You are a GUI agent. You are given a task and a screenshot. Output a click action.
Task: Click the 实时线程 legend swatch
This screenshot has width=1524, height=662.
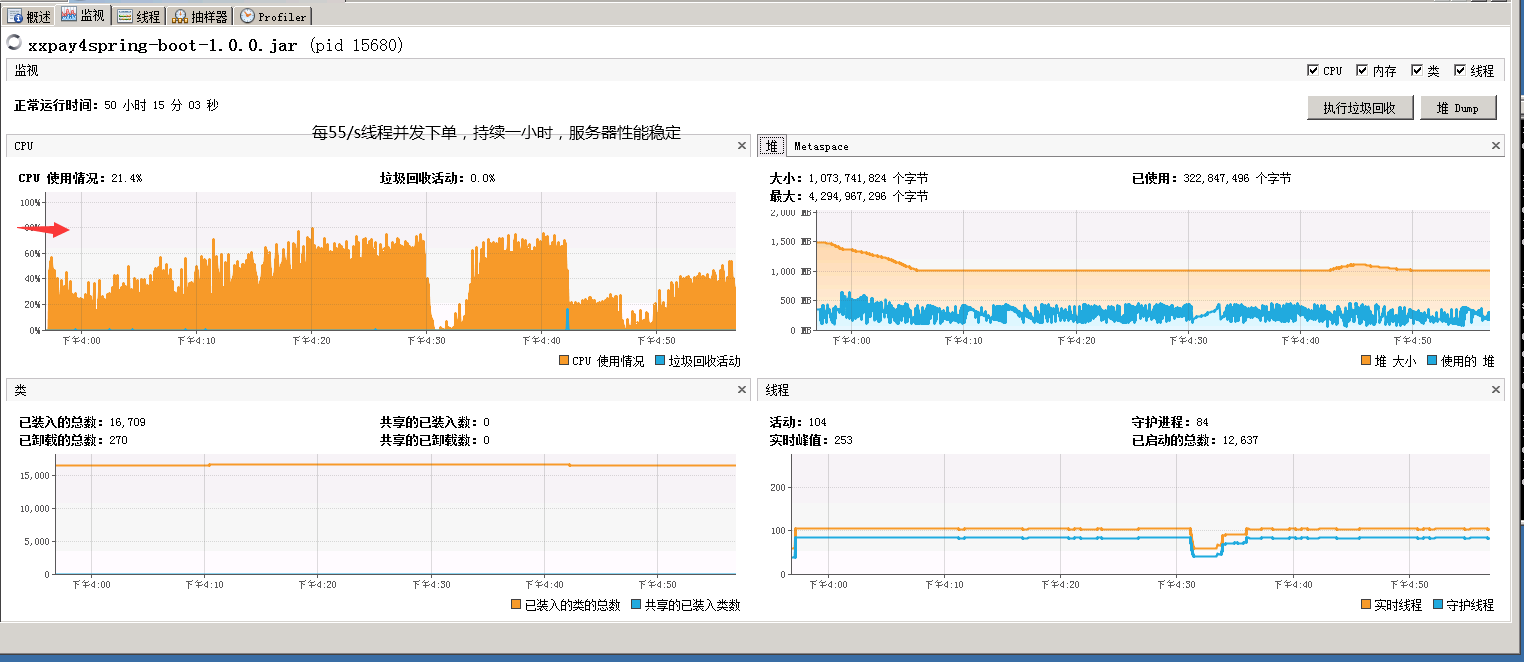(1366, 605)
